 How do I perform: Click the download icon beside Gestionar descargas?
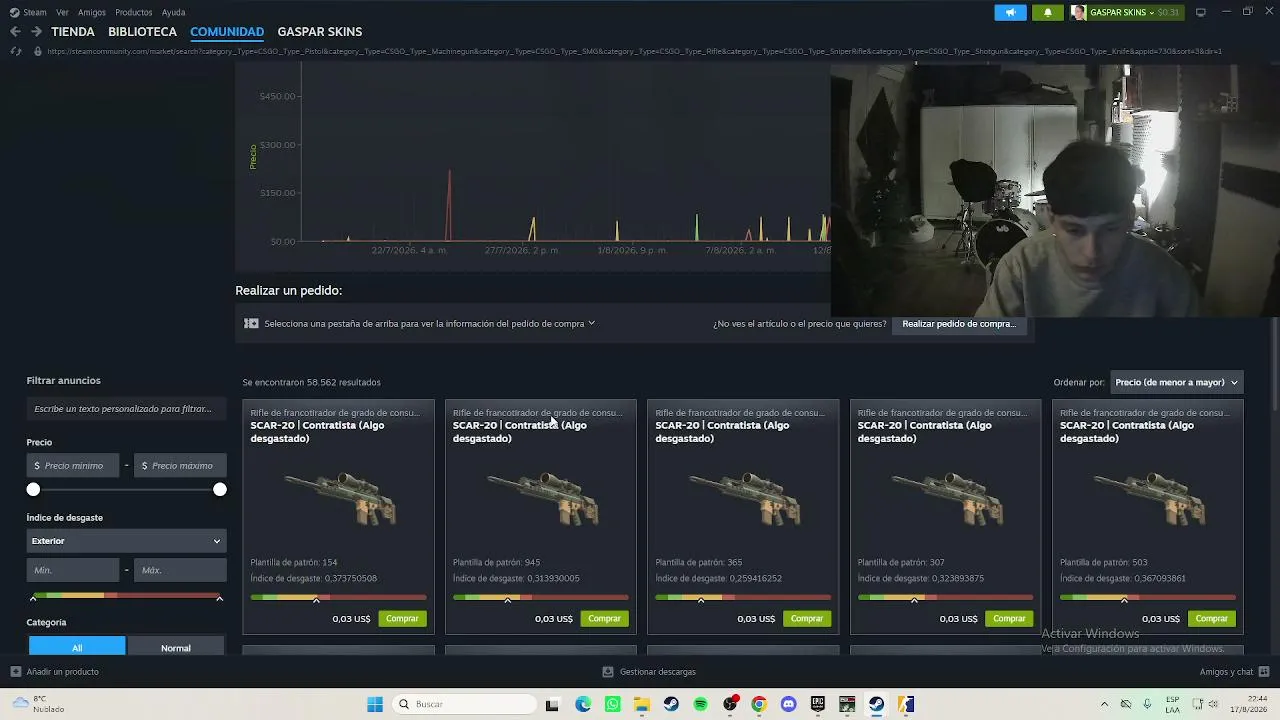(608, 672)
